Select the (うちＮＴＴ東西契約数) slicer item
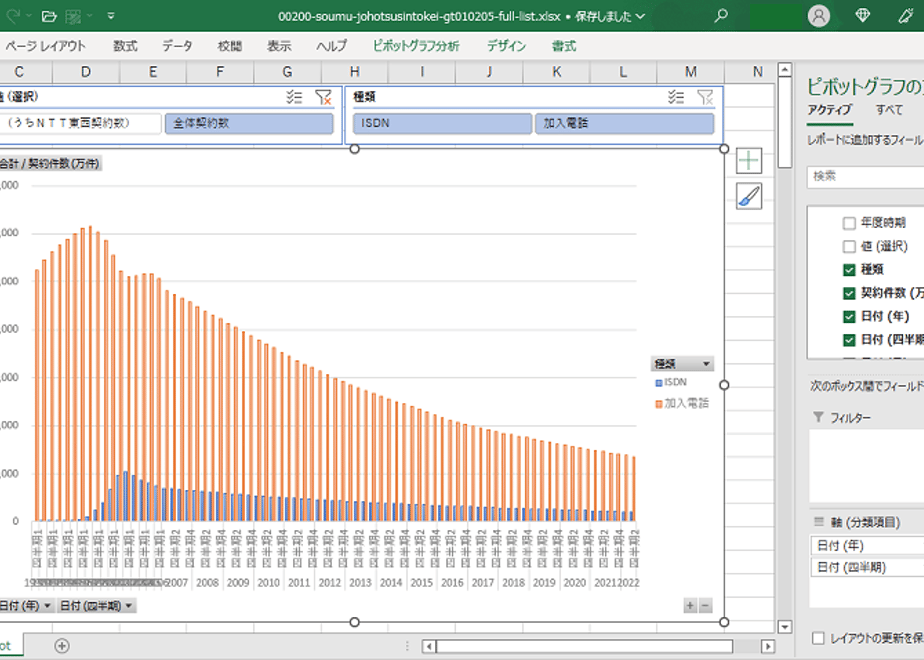The width and height of the screenshot is (924, 660). tap(80, 123)
